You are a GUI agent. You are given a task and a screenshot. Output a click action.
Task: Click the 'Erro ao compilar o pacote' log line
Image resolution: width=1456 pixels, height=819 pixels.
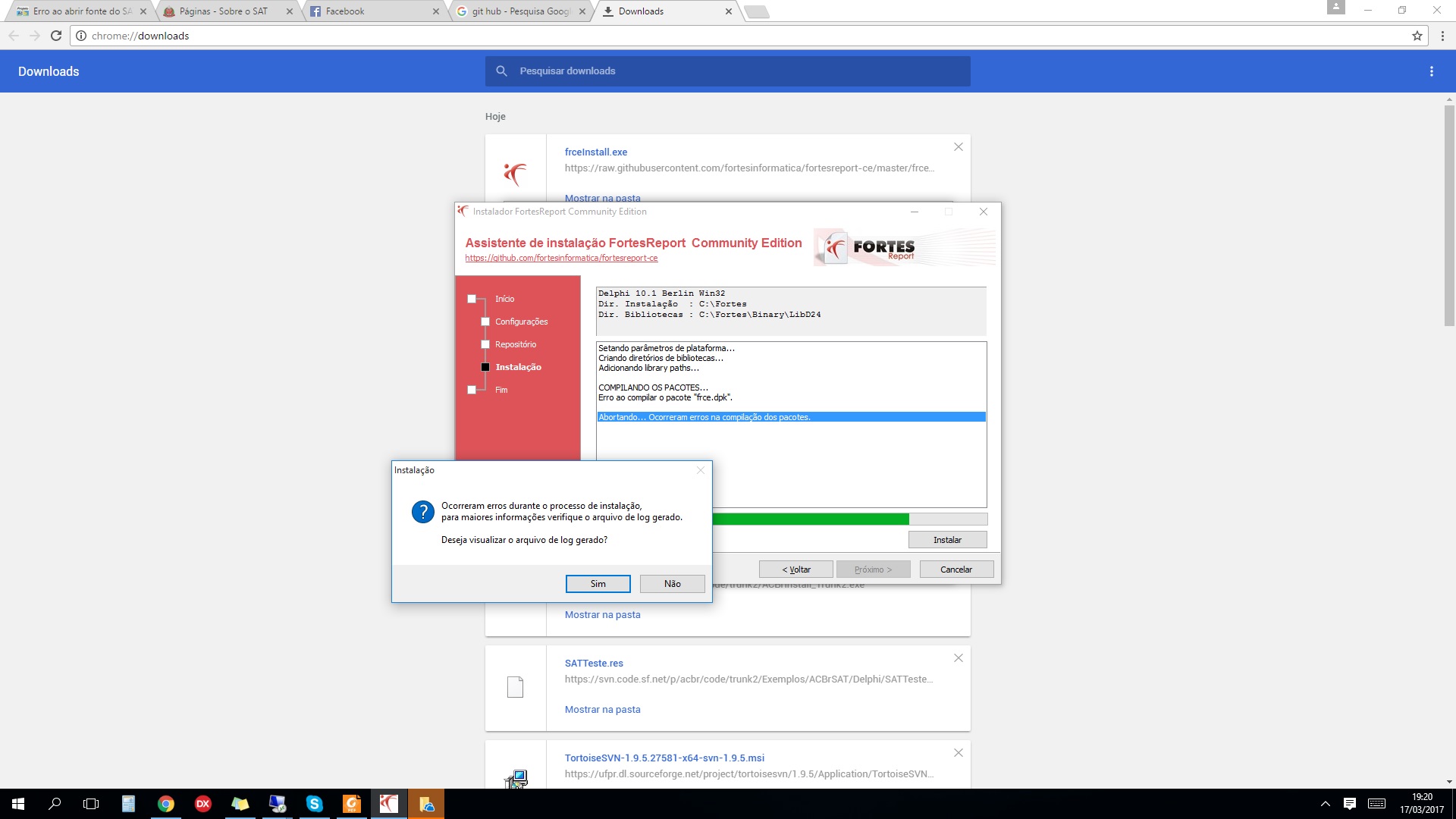click(665, 397)
